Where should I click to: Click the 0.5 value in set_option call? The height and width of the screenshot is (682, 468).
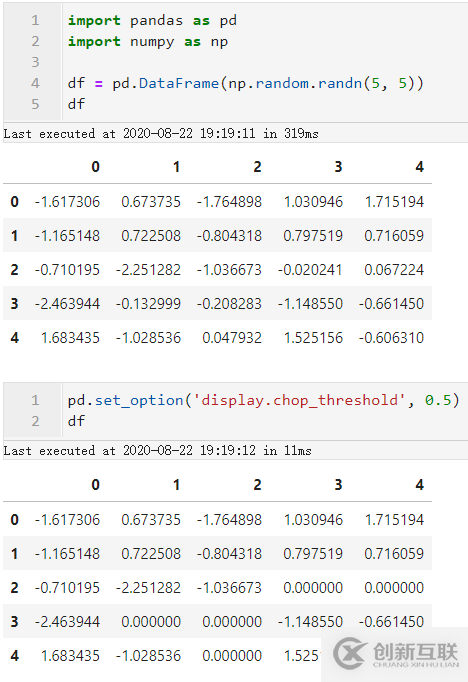pyautogui.click(x=438, y=400)
